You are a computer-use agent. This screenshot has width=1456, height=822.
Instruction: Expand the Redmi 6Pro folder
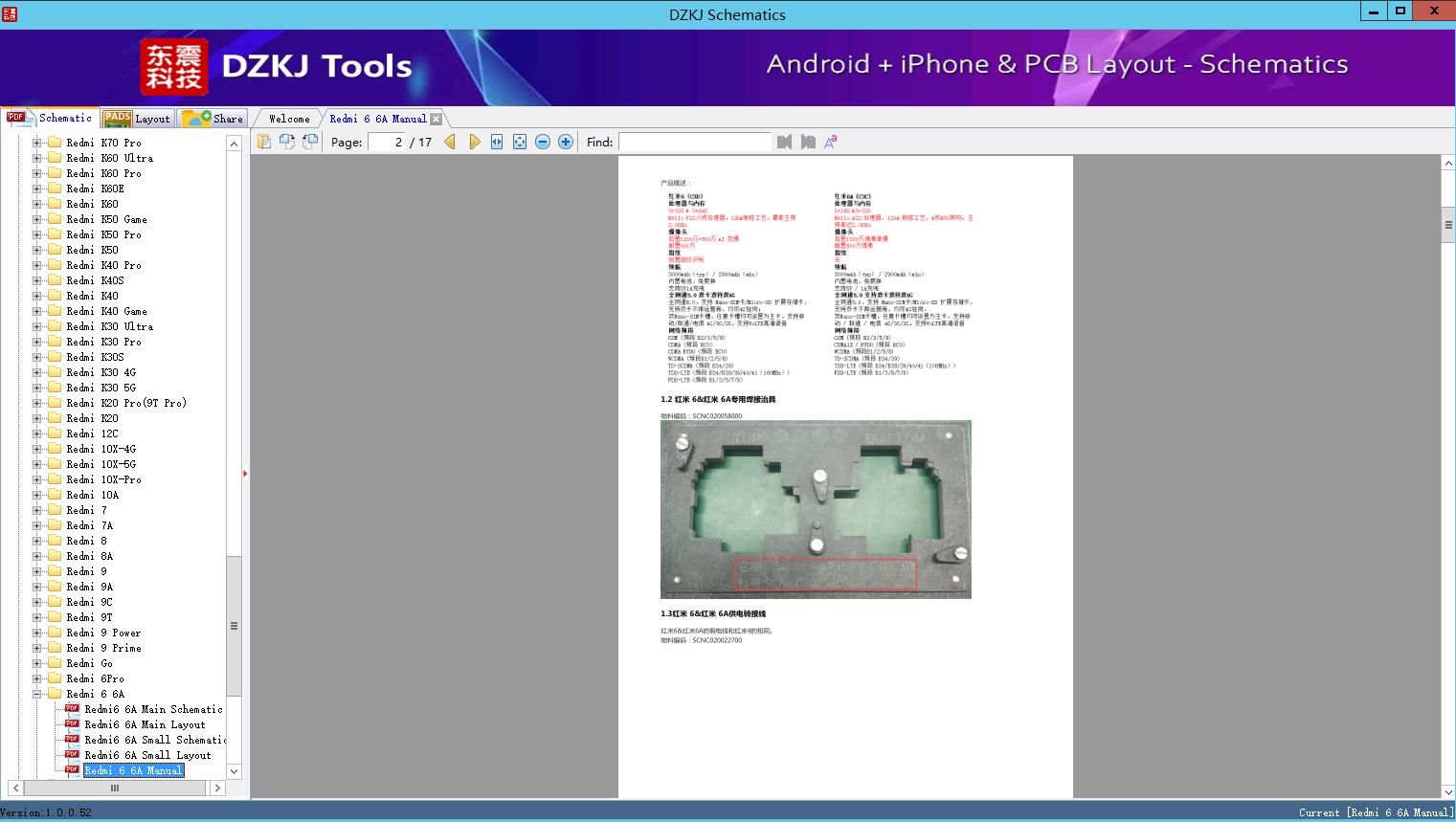[x=37, y=678]
